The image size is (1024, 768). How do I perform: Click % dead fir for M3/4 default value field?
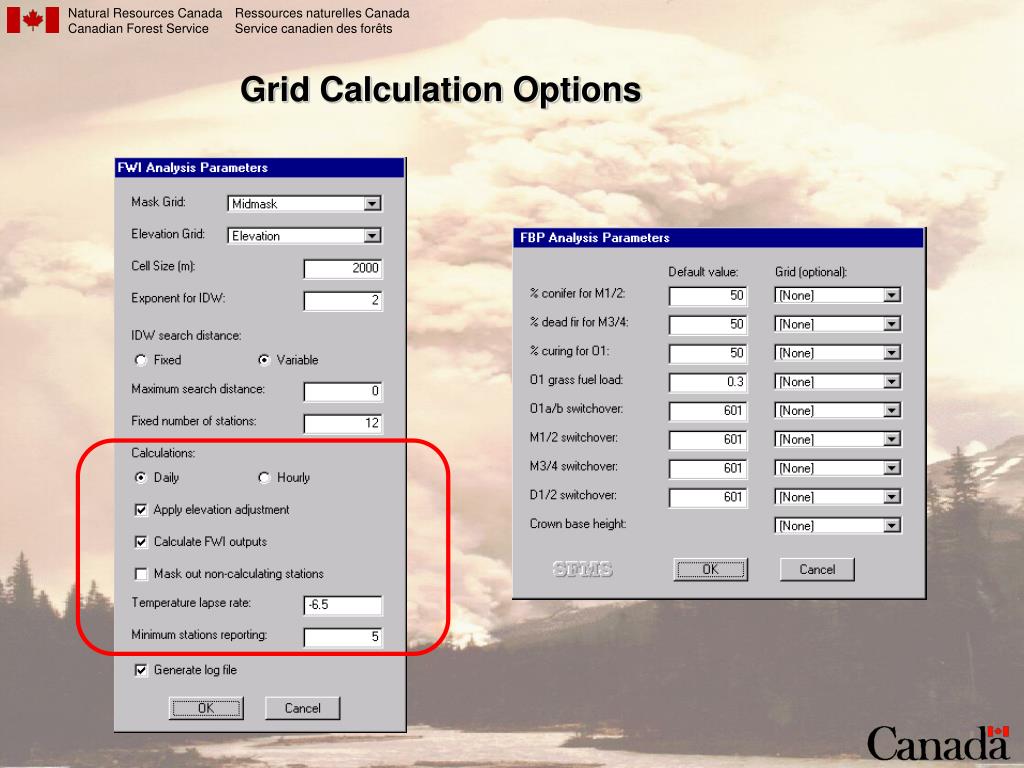click(708, 324)
